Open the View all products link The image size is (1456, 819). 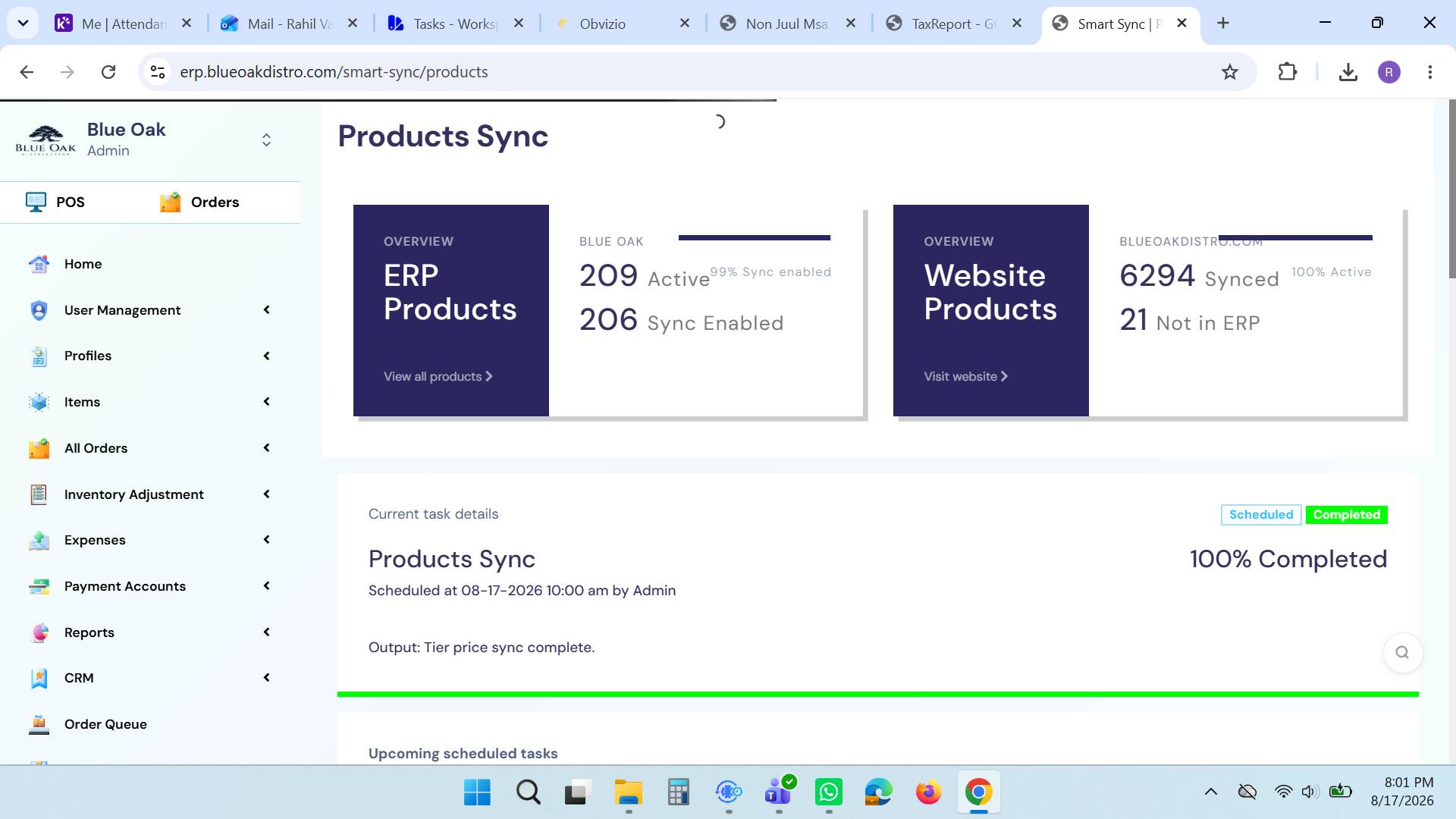[x=438, y=376]
